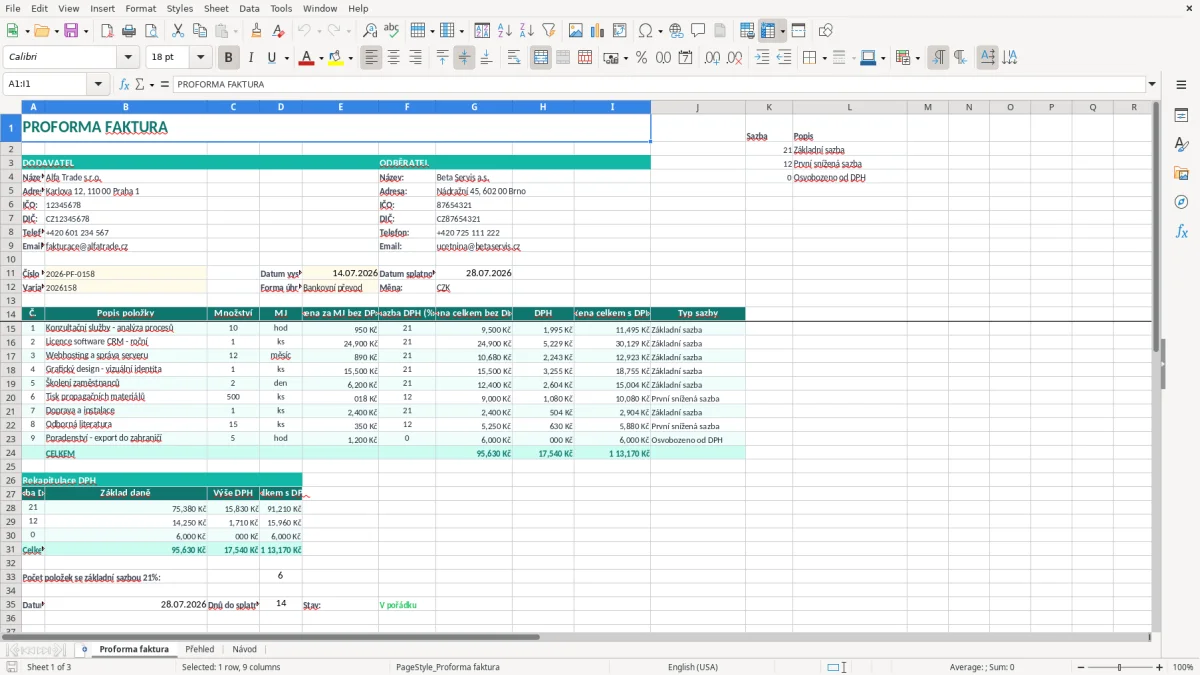The height and width of the screenshot is (675, 1200).
Task: Click Add Decimal Place icon
Action: [712, 58]
